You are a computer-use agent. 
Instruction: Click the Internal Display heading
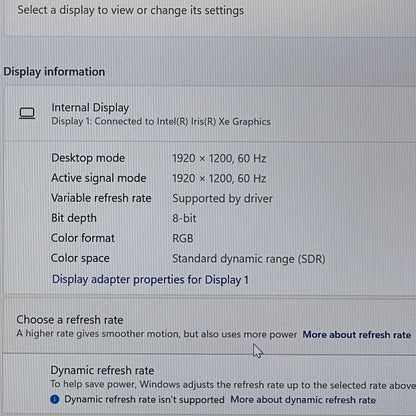pos(90,108)
